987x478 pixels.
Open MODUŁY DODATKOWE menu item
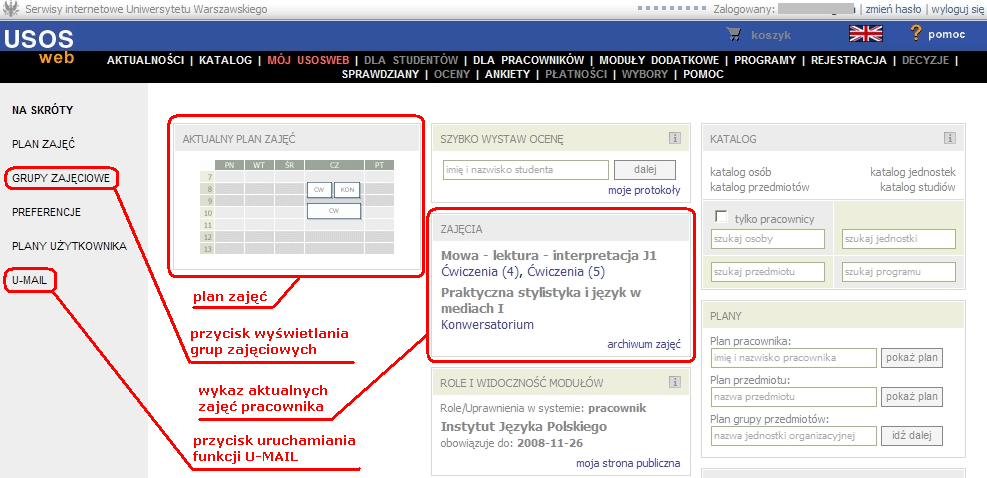click(659, 60)
